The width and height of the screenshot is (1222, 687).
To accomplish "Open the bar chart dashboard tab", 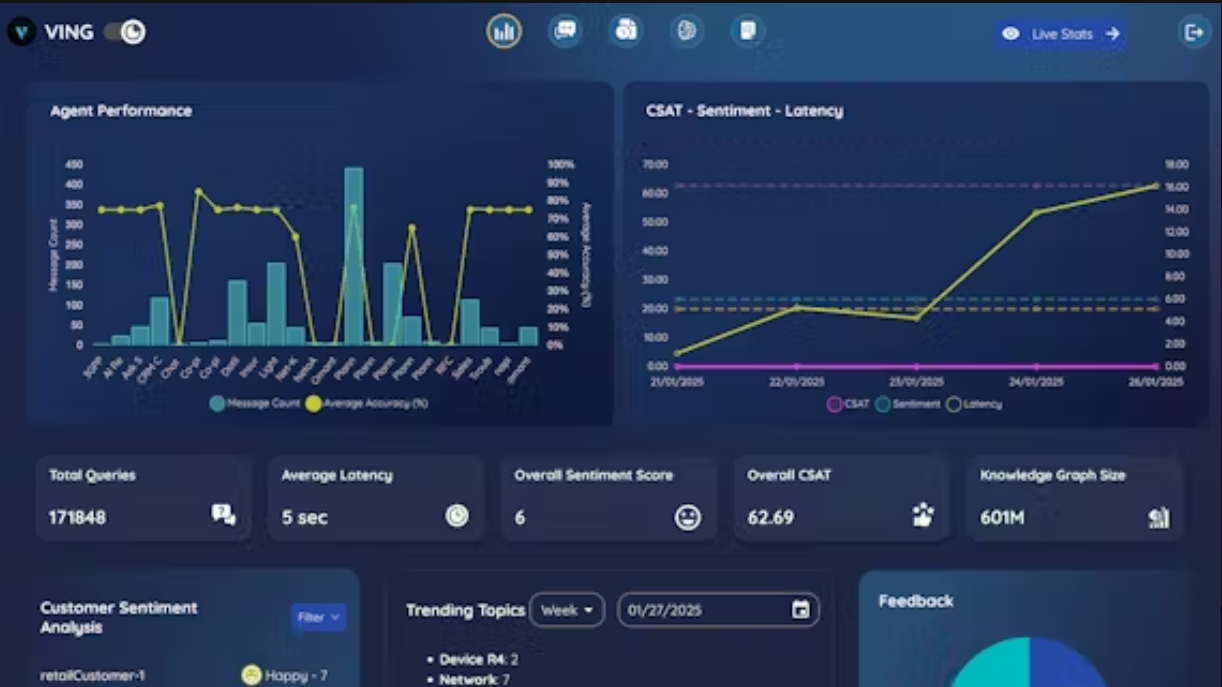I will pos(504,32).
